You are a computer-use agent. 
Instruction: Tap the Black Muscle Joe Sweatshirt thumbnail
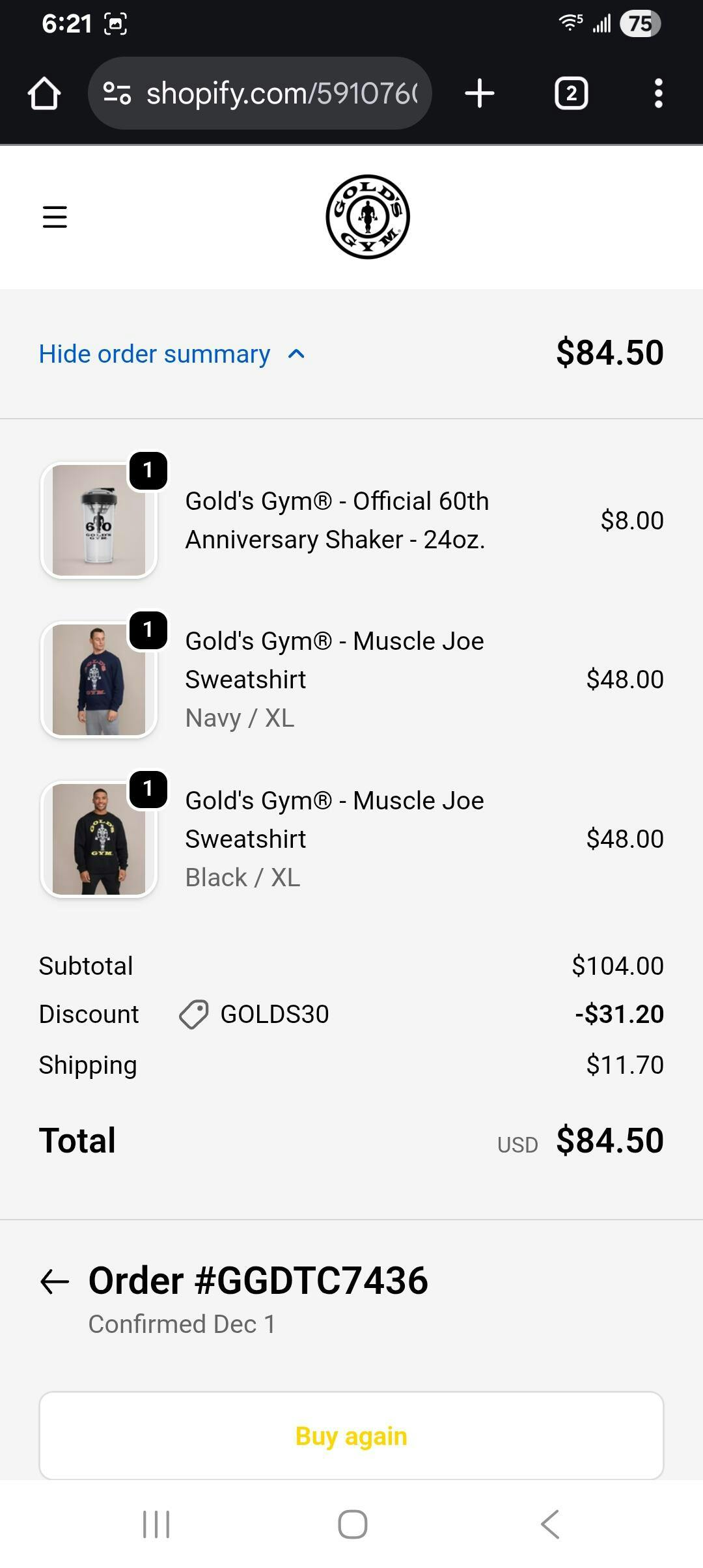tap(99, 839)
